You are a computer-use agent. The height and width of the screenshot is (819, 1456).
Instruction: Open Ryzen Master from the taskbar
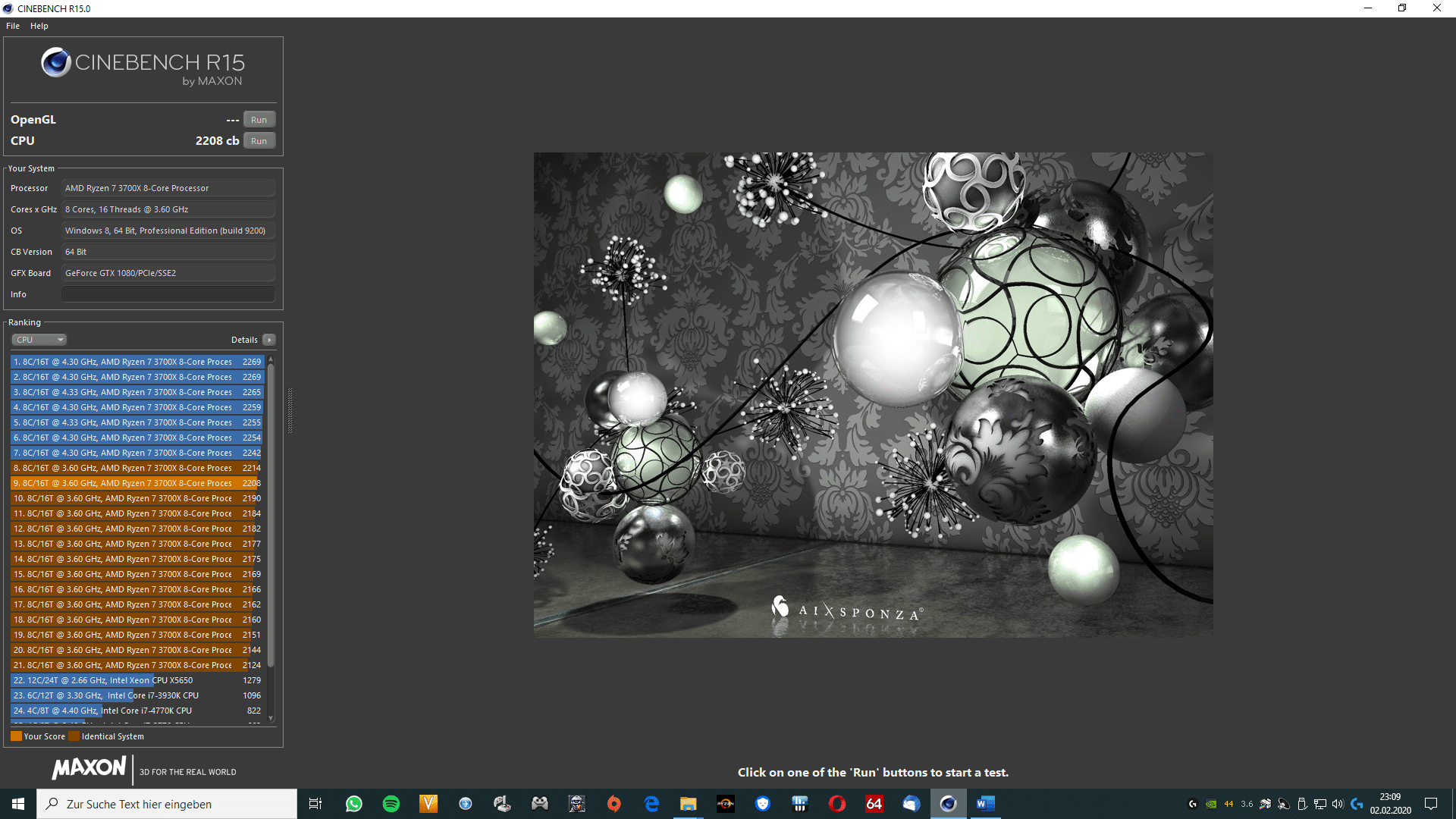coord(726,804)
